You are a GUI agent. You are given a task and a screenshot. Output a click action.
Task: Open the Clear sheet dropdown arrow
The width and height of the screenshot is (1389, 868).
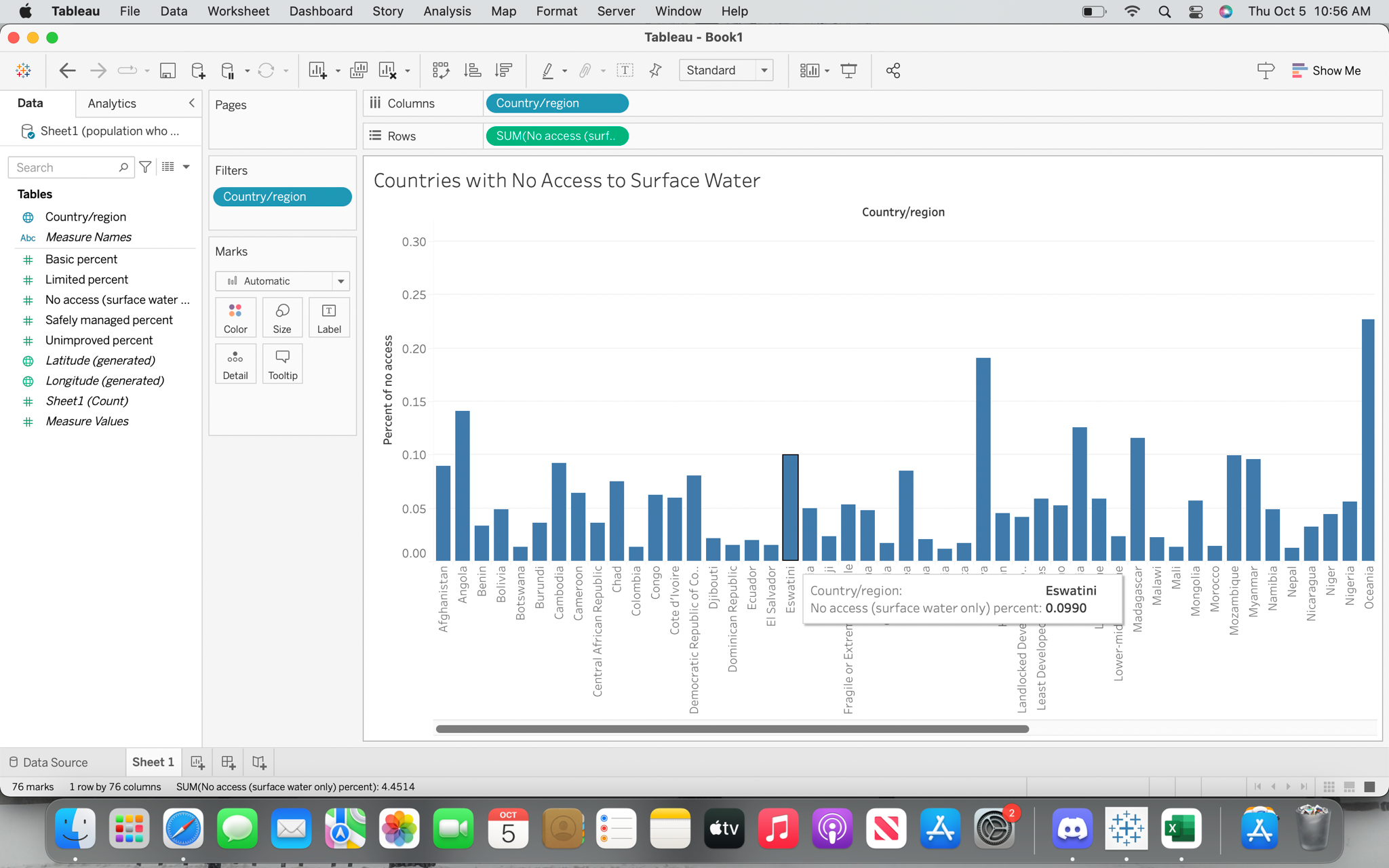coord(407,71)
